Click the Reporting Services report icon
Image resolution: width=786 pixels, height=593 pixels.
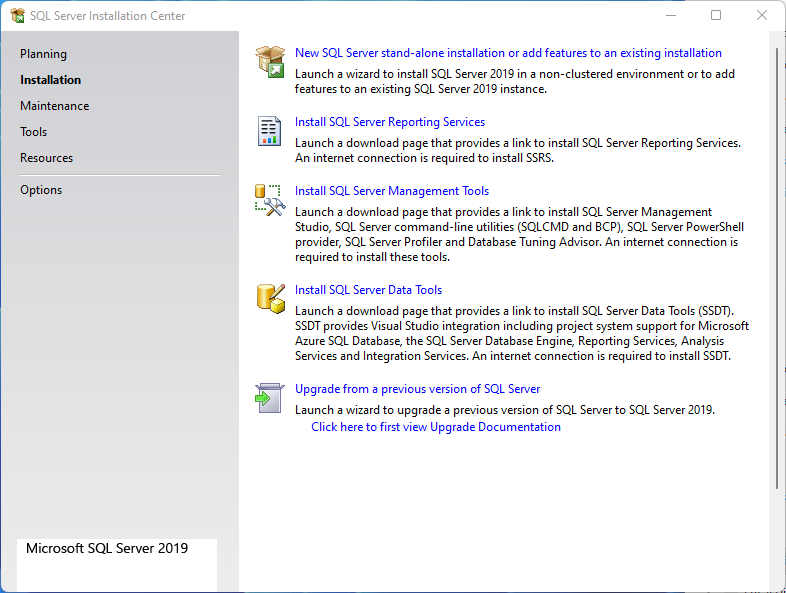tap(269, 131)
